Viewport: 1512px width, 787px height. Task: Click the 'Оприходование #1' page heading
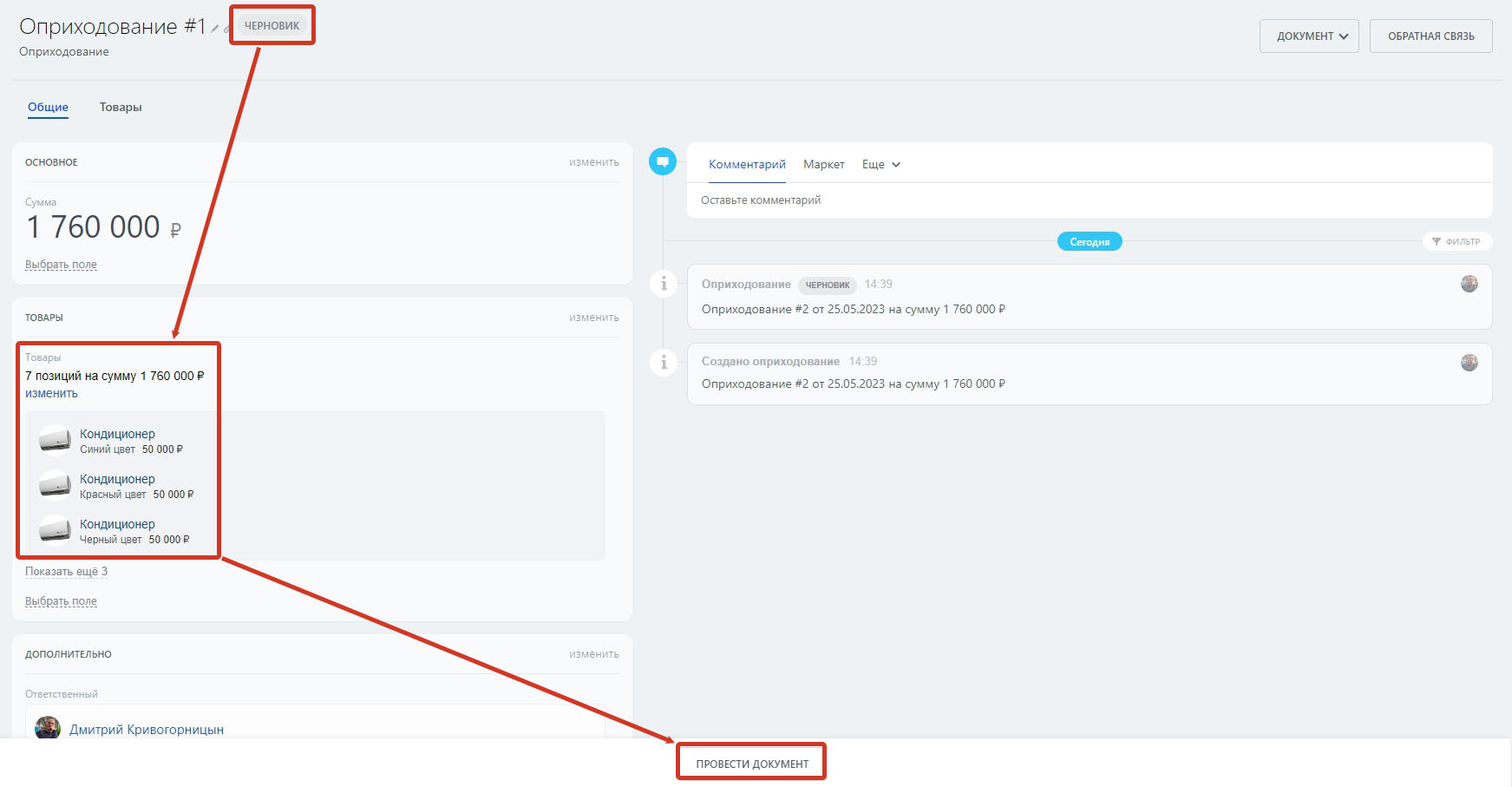[x=112, y=27]
